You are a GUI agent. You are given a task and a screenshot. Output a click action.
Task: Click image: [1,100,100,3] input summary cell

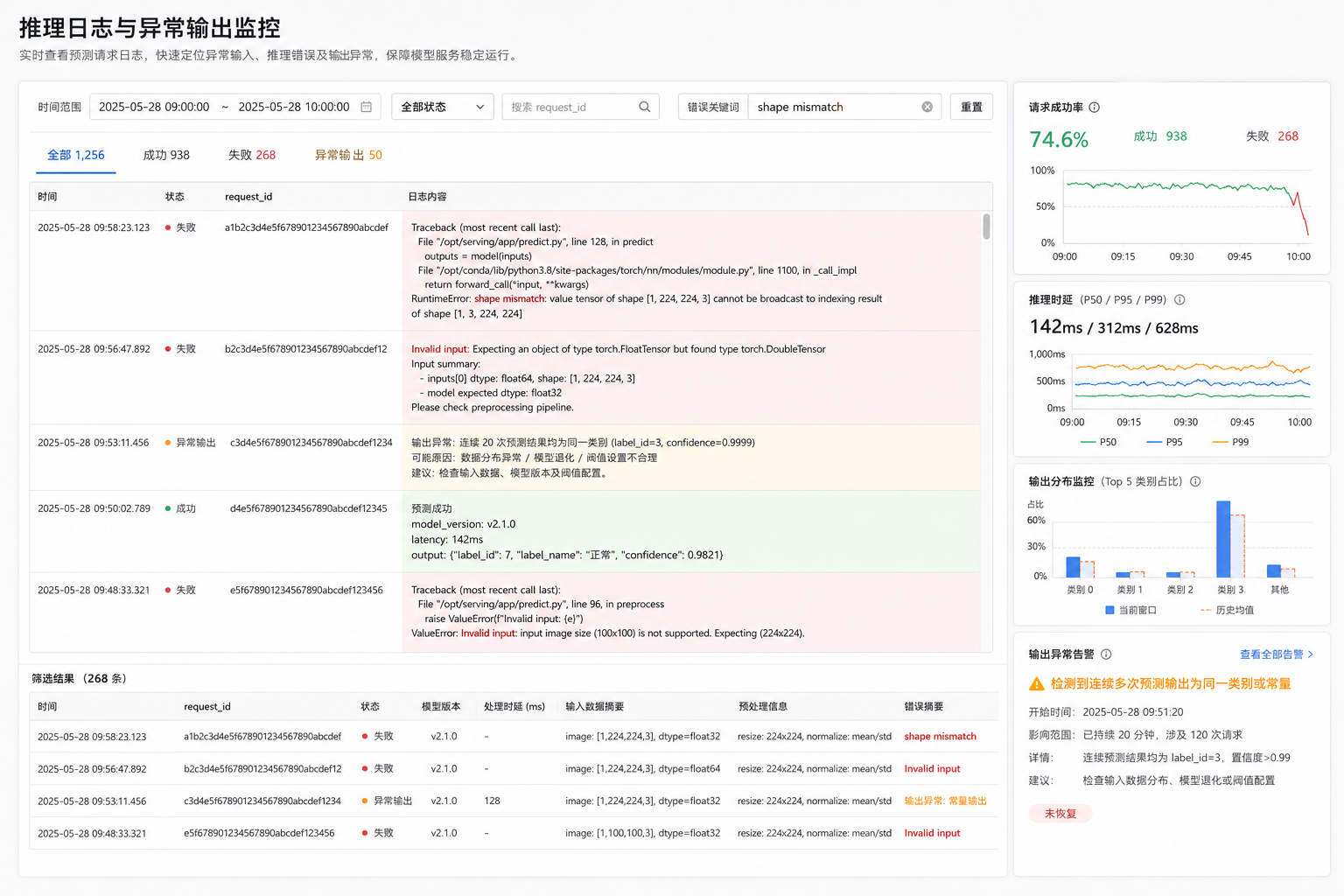coord(642,834)
